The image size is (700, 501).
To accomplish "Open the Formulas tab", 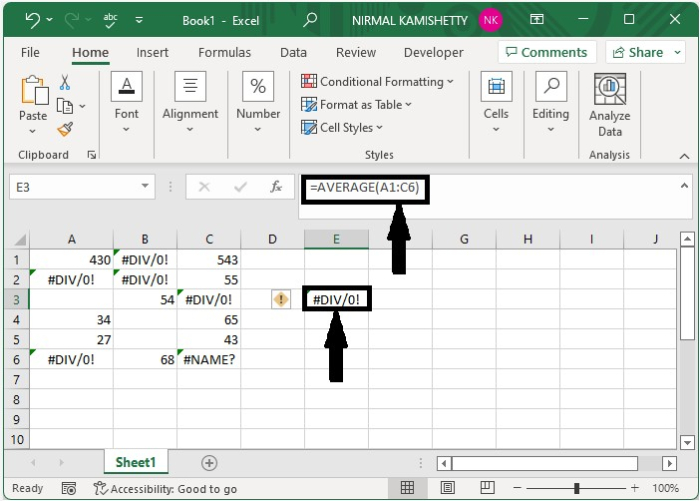I will [225, 53].
